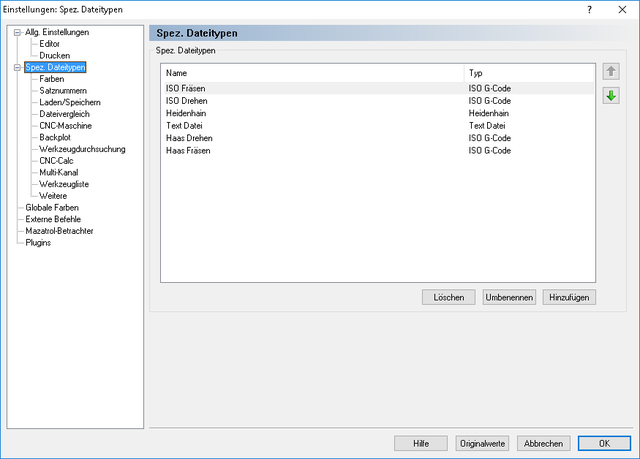
Task: Open the Mazatrol-Betrachter settings page
Action: 59,231
